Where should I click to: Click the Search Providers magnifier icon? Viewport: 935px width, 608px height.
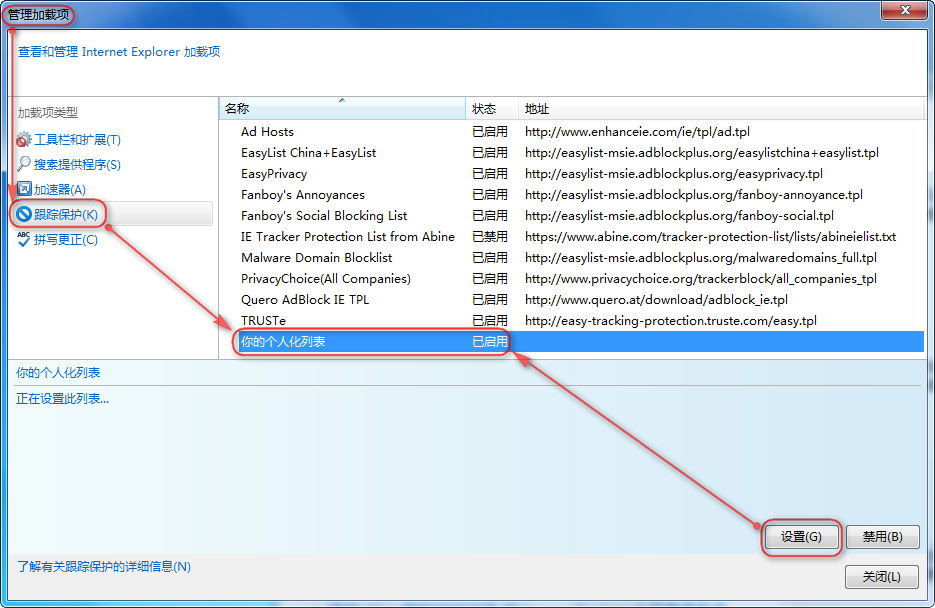[24, 164]
